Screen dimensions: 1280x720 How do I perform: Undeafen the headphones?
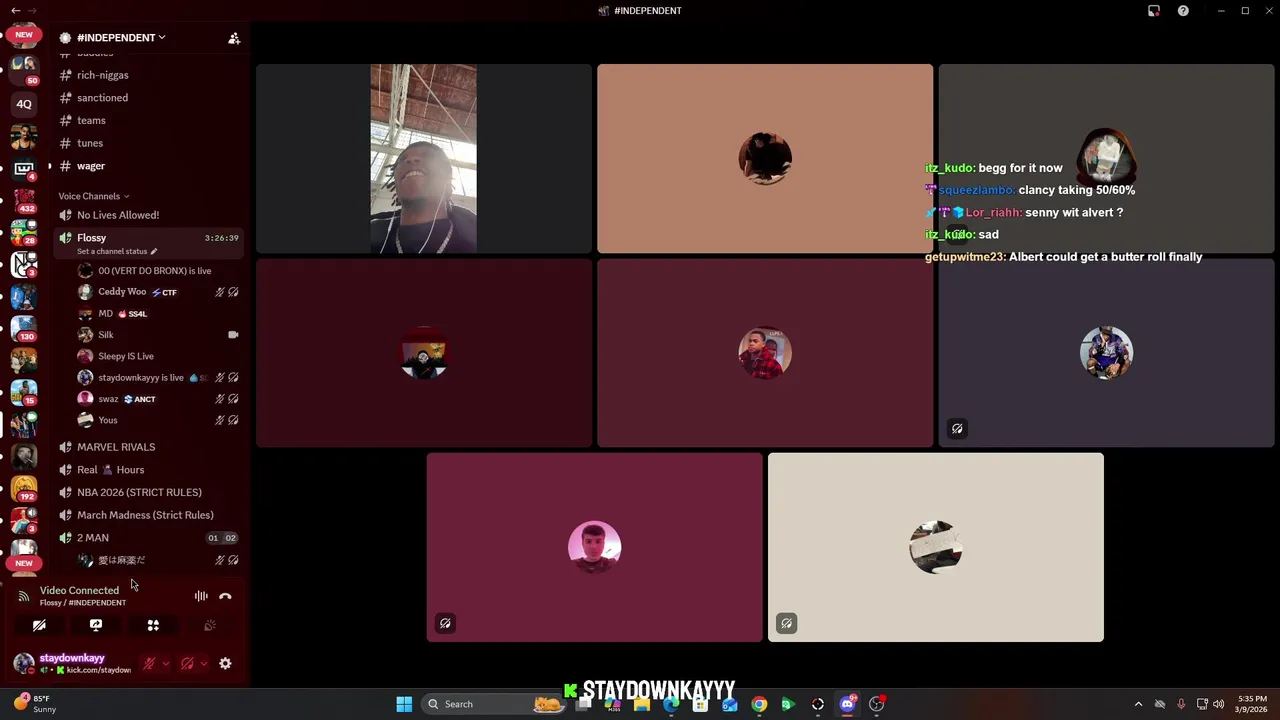pos(187,663)
